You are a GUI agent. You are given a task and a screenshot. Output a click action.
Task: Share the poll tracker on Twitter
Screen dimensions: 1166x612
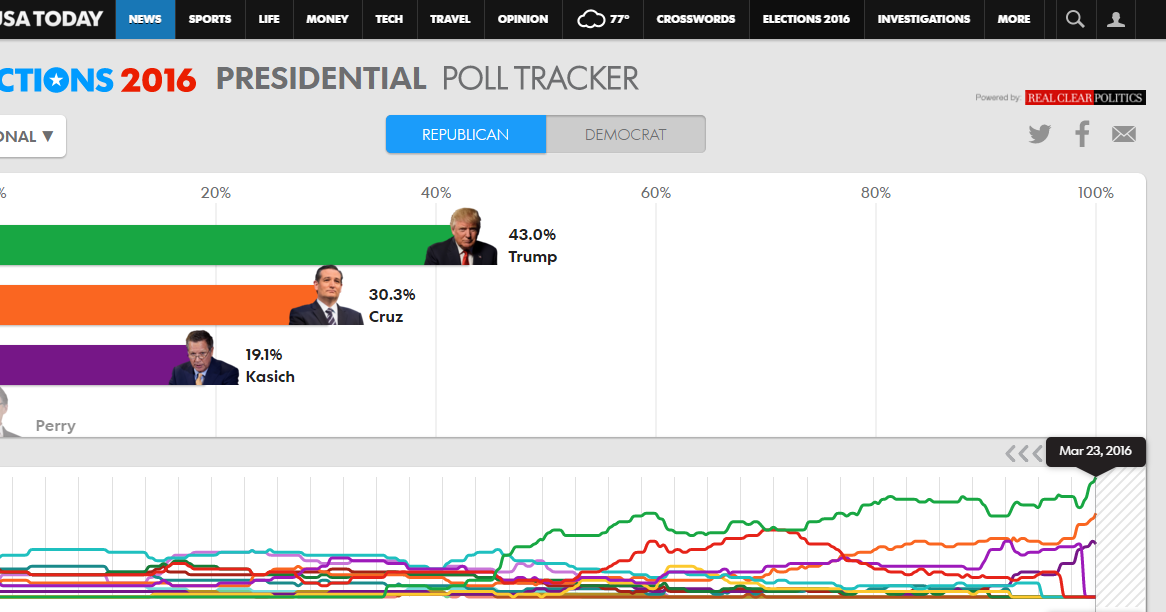pyautogui.click(x=1039, y=133)
